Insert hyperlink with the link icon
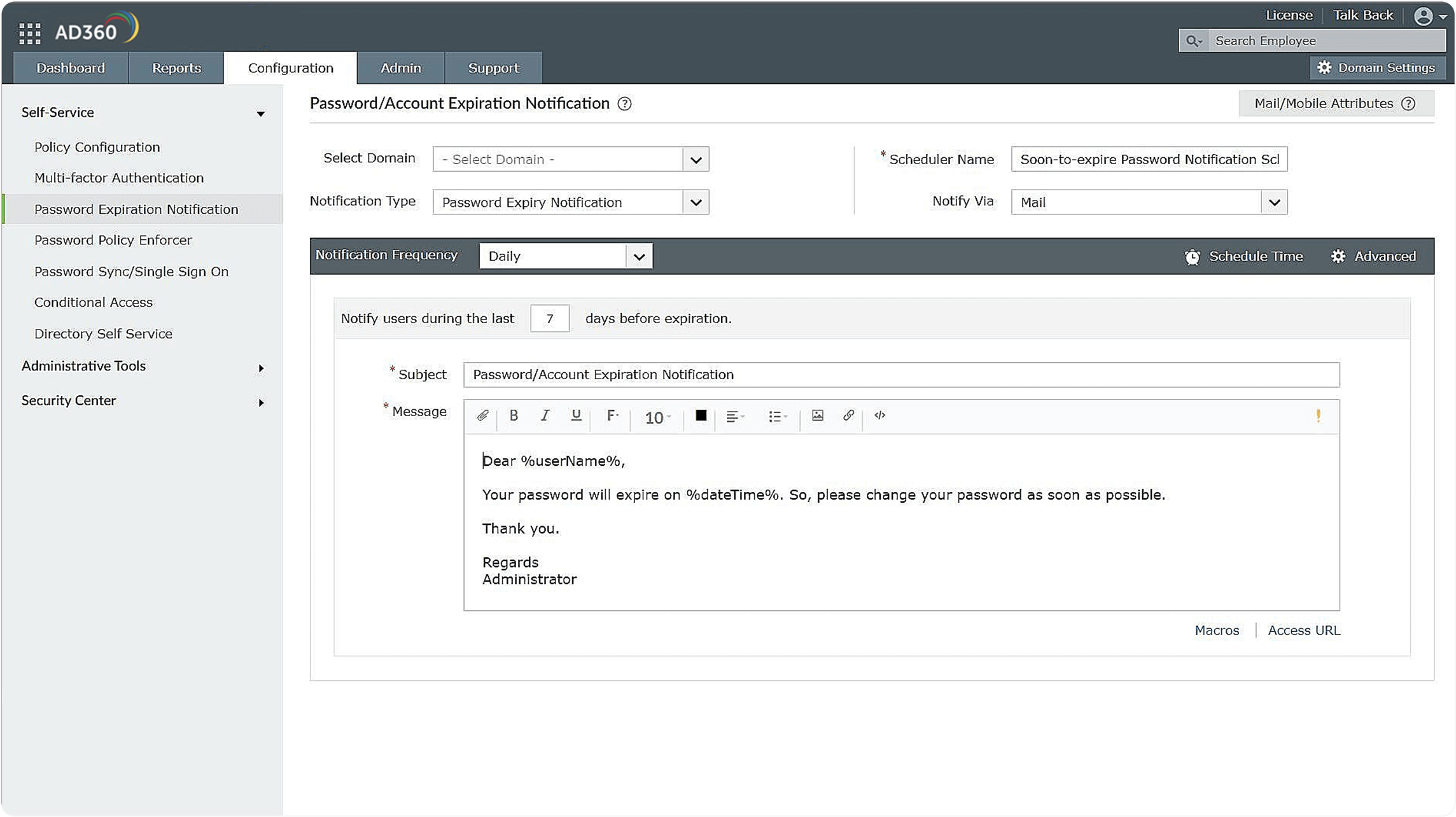The width and height of the screenshot is (1456, 817). [848, 415]
